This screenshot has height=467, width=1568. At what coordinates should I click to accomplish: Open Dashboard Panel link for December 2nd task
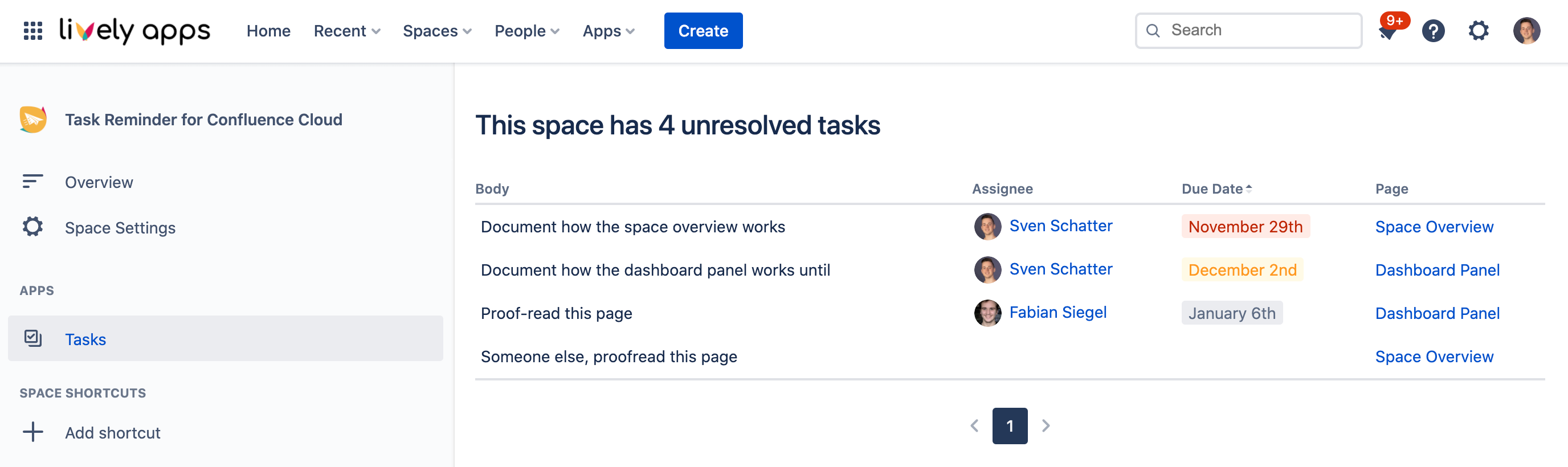click(x=1437, y=270)
